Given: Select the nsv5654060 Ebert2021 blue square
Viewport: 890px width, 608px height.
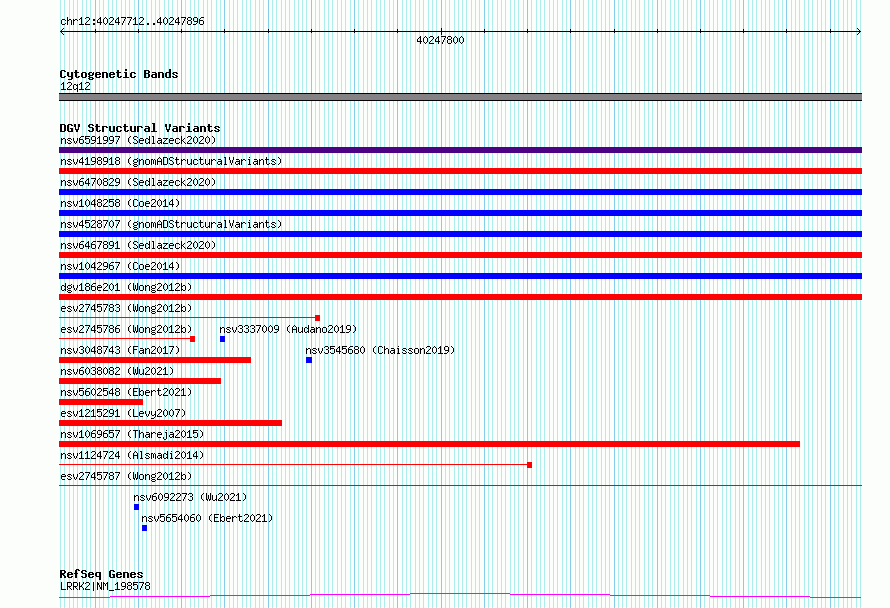Looking at the screenshot, I should coord(144,528).
